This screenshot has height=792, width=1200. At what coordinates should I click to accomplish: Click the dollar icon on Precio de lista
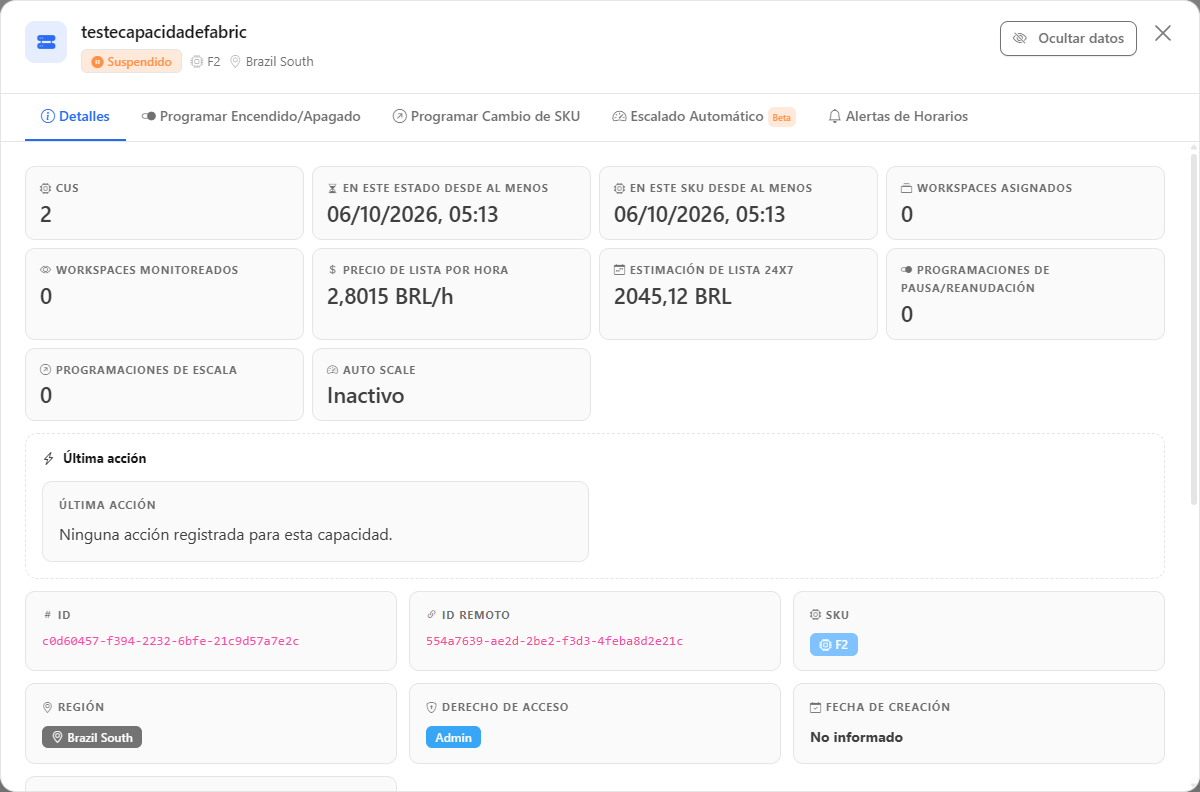coord(332,270)
